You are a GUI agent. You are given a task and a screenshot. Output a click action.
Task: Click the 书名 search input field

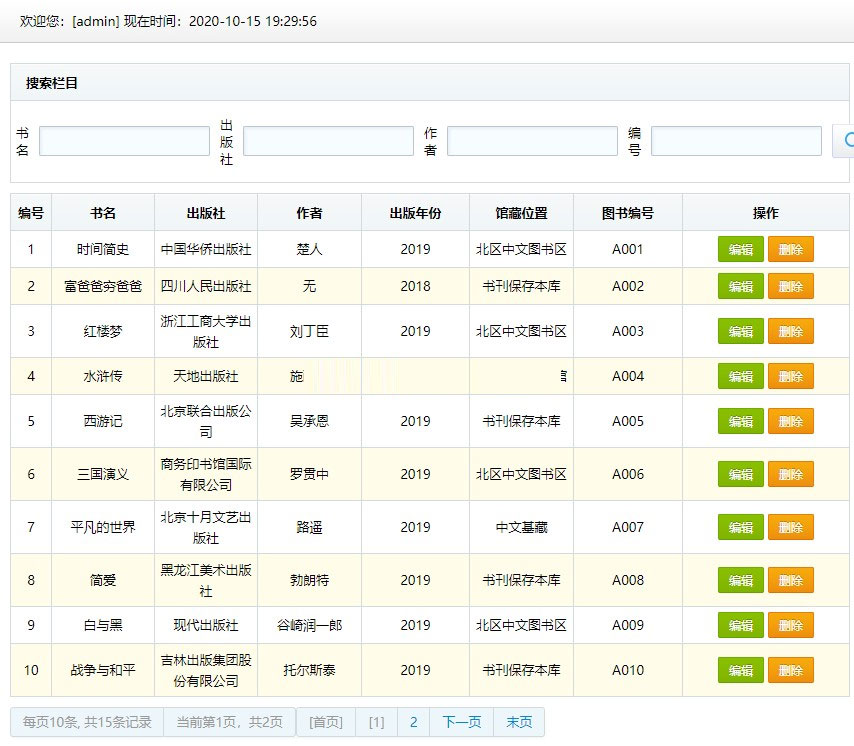click(124, 141)
